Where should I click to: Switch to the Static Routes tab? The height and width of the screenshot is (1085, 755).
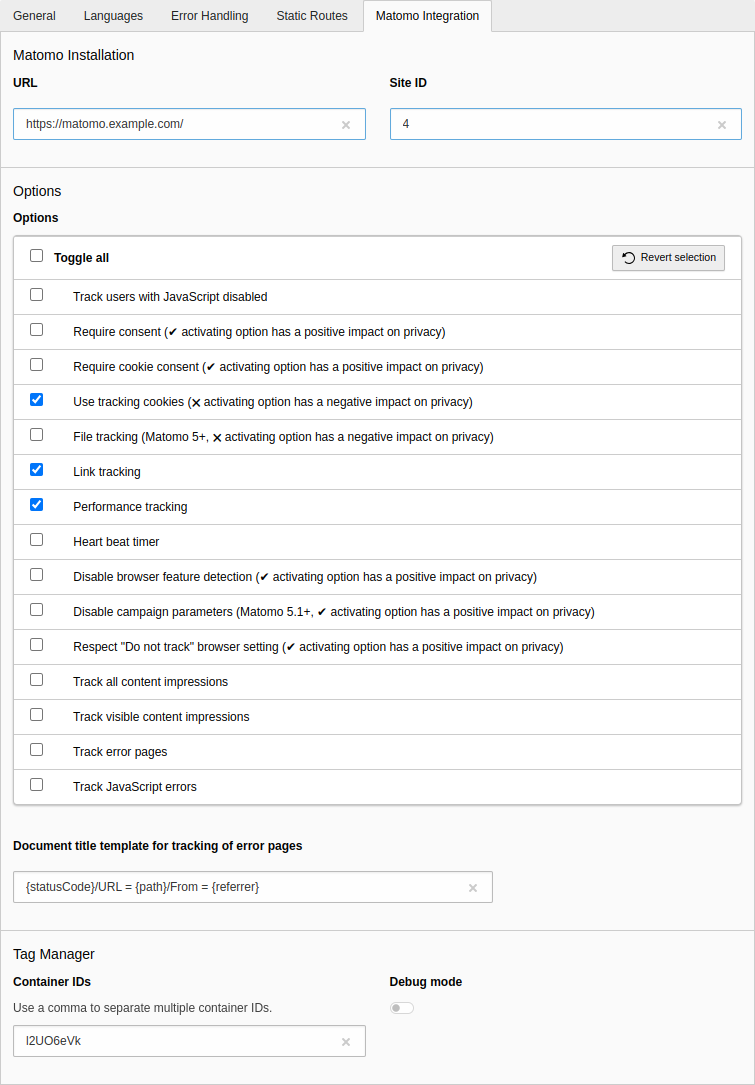coord(312,16)
